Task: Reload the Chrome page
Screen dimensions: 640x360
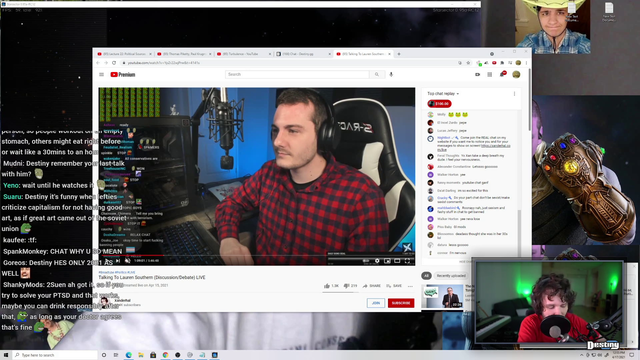Action: pyautogui.click(x=114, y=63)
